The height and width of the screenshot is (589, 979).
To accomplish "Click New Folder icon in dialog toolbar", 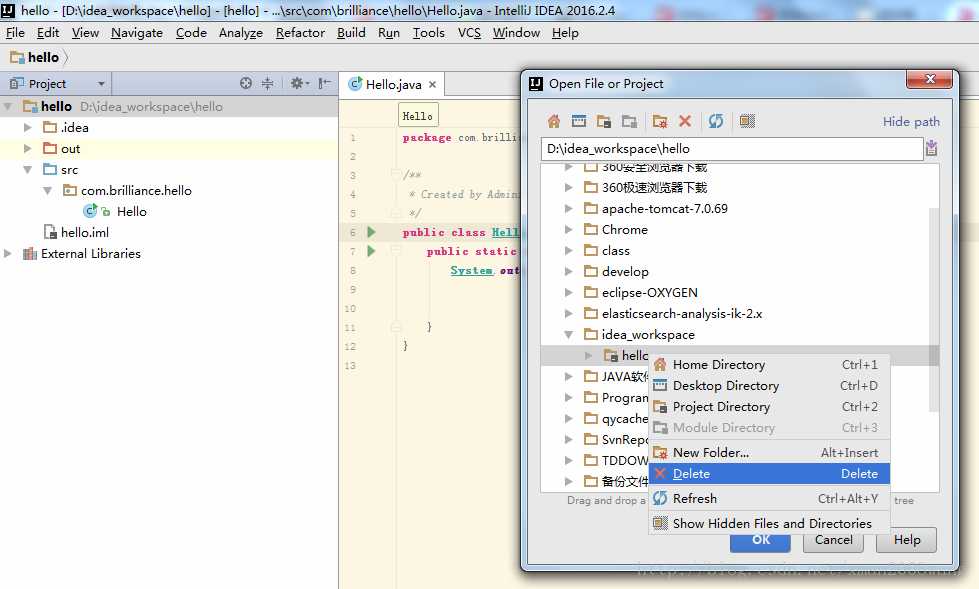I will tap(660, 121).
